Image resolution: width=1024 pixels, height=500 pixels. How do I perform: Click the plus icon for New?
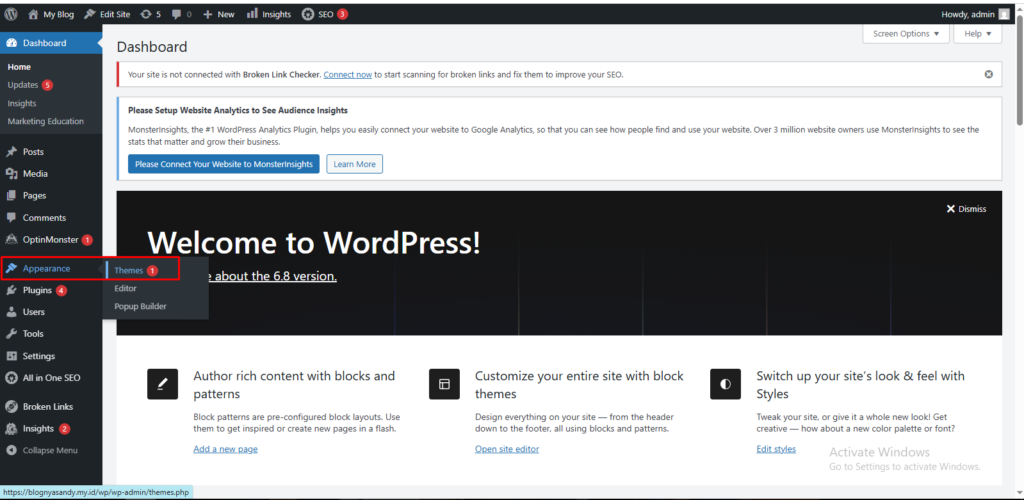click(208, 14)
